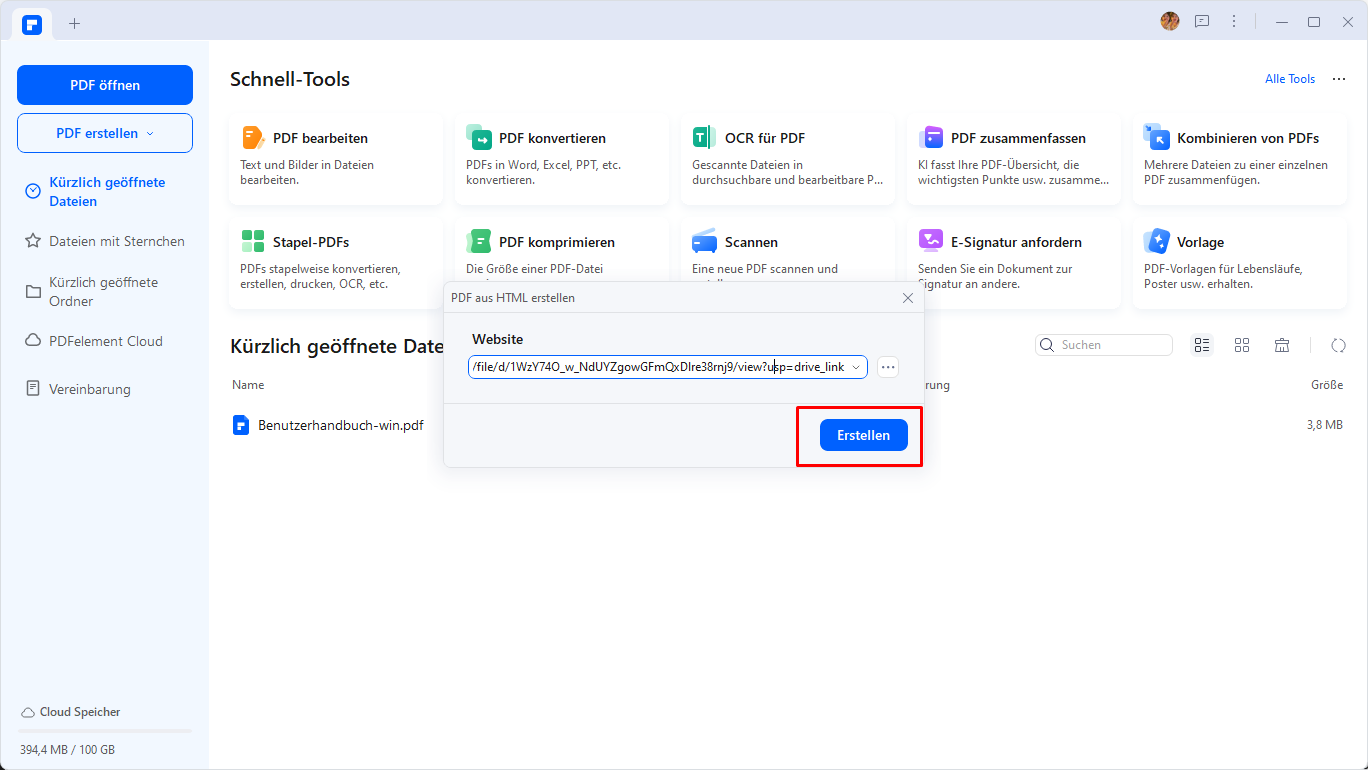Click the PDF bearbeiten tool icon
Screen dimensions: 1368x770
tap(253, 138)
